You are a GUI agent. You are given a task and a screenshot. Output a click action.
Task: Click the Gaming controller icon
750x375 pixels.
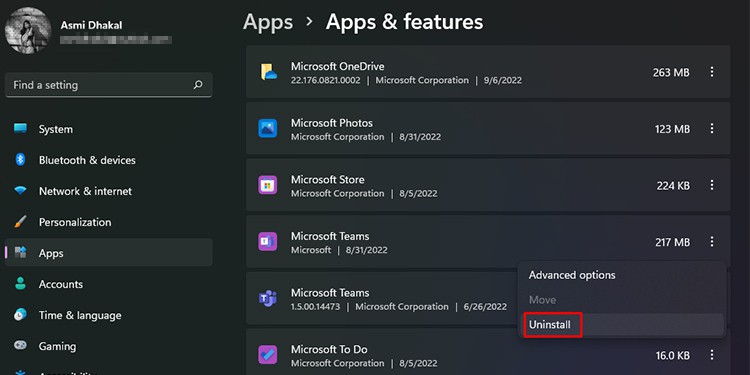pos(20,346)
